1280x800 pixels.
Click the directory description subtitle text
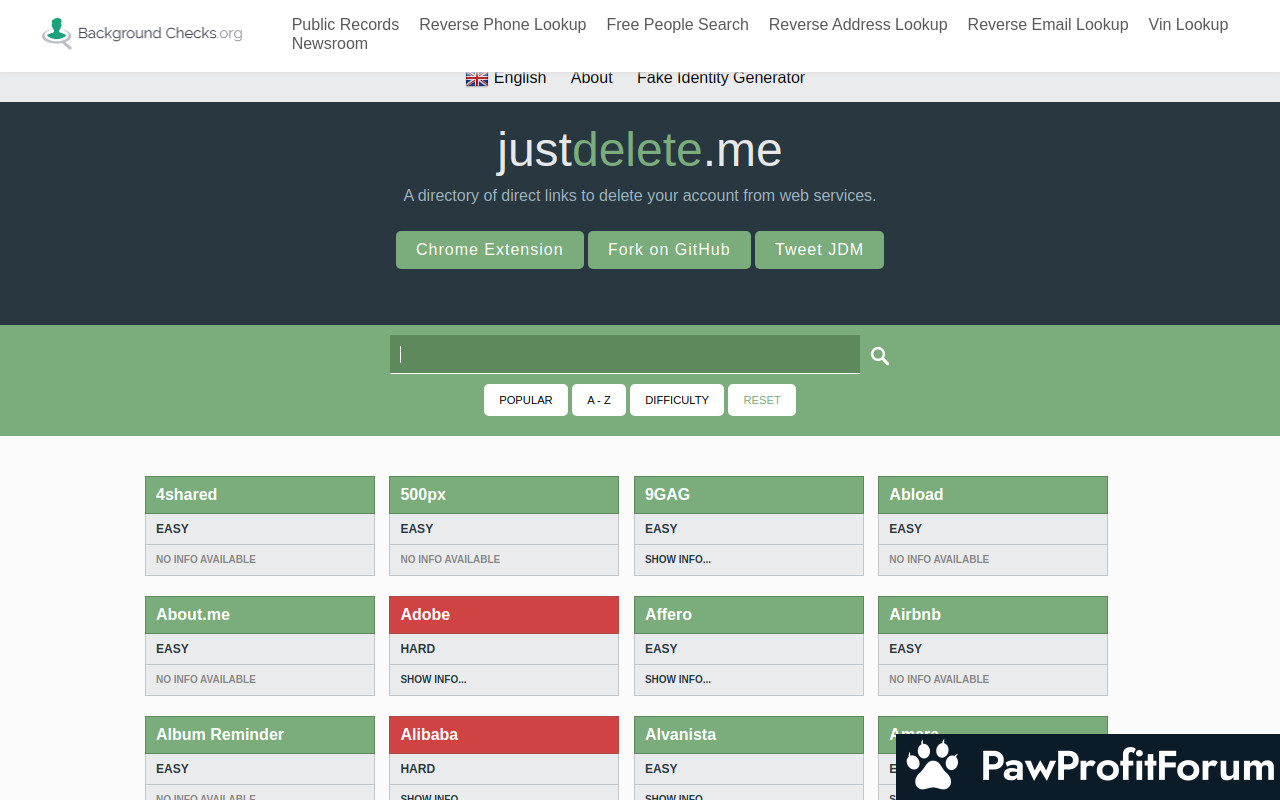pos(640,196)
